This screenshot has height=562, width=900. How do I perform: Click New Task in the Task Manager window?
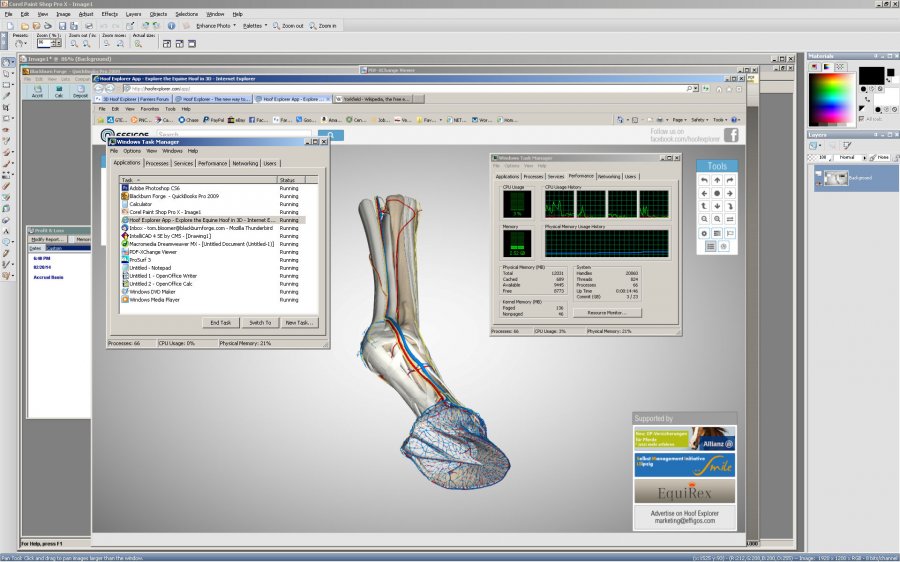(x=299, y=323)
